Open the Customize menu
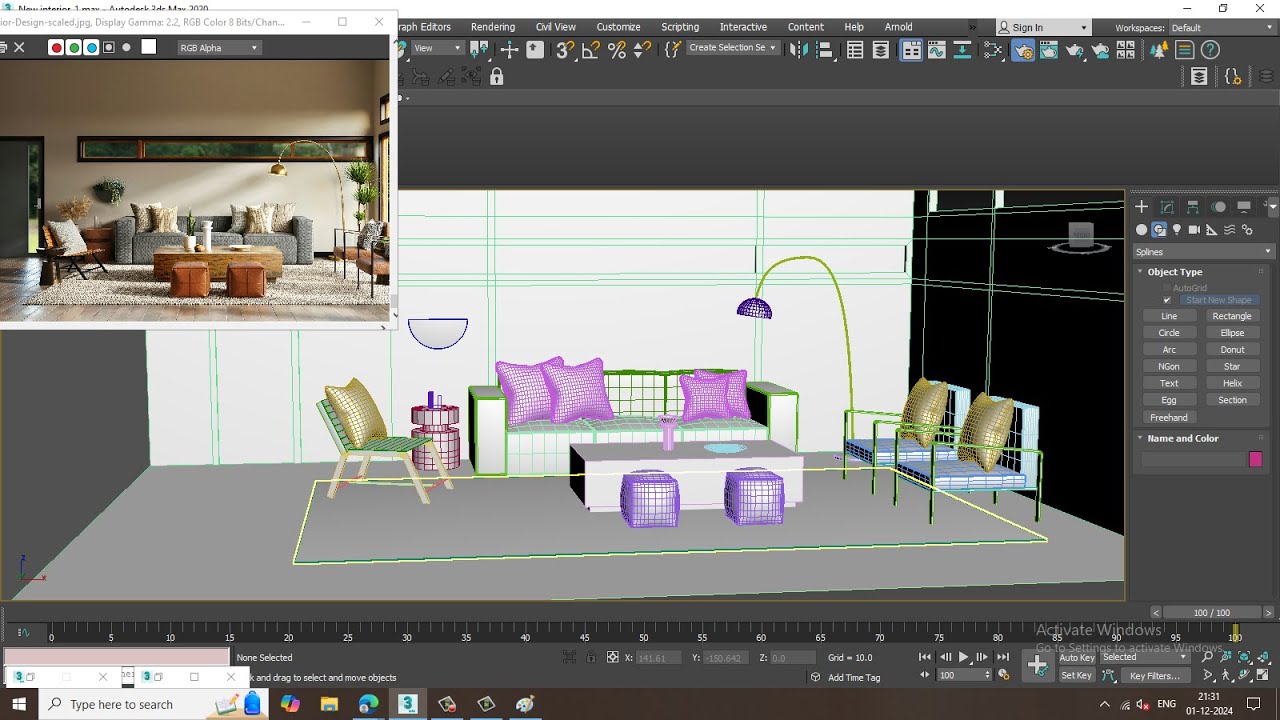 coord(619,27)
